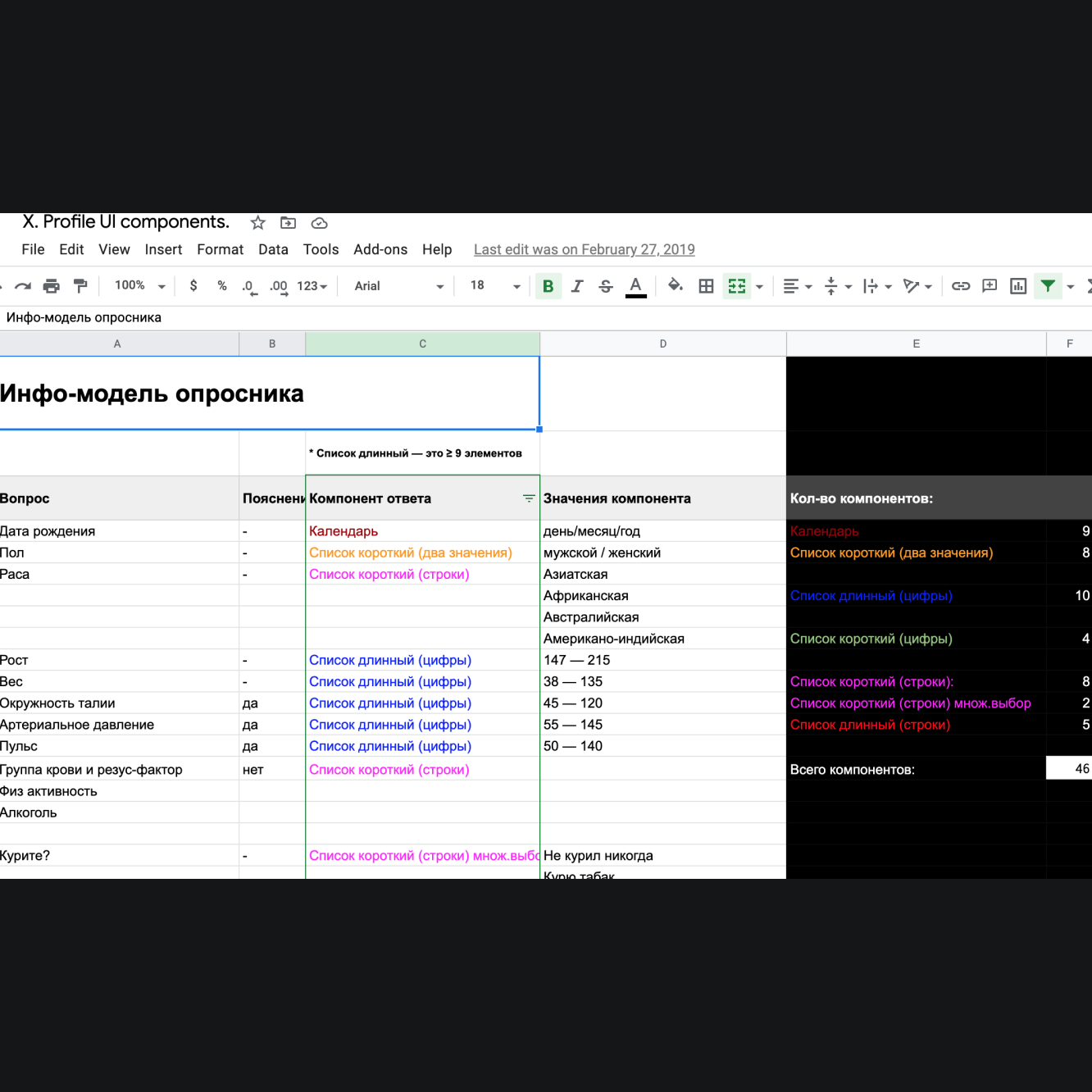This screenshot has width=1092, height=1092.
Task: Open the font size 18 dropdown
Action: (x=495, y=286)
